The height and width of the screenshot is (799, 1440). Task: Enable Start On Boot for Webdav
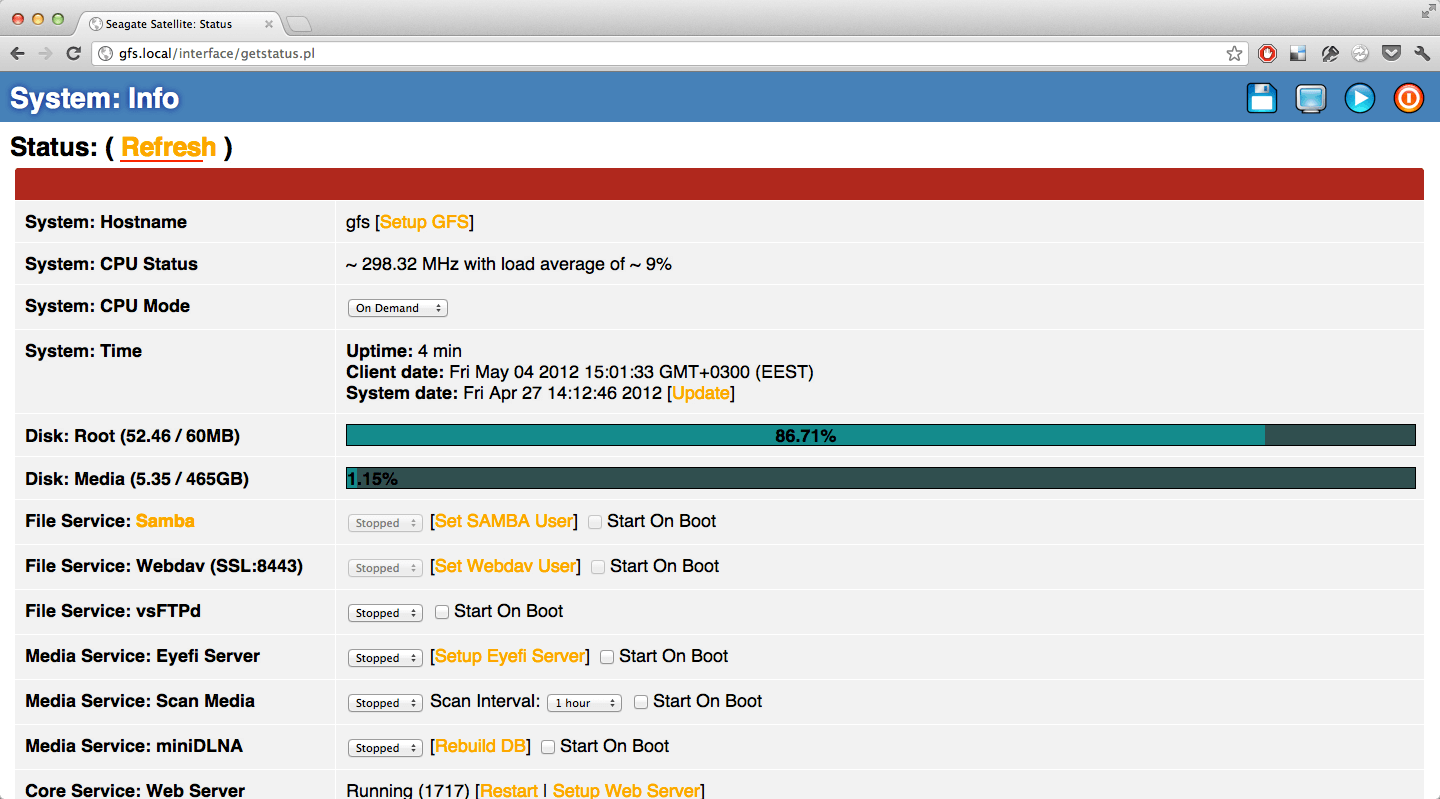coord(598,567)
